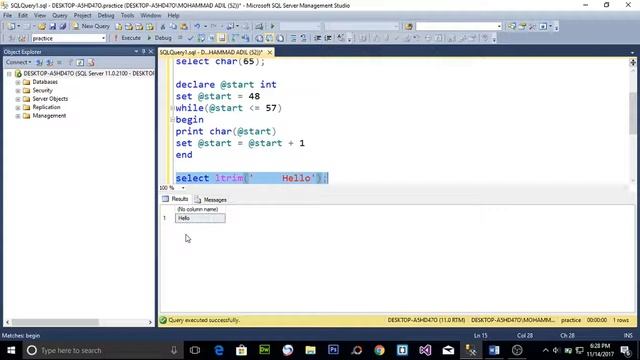
Task: Open the Object Explorer window position dropdown arrow
Action: click(136, 51)
